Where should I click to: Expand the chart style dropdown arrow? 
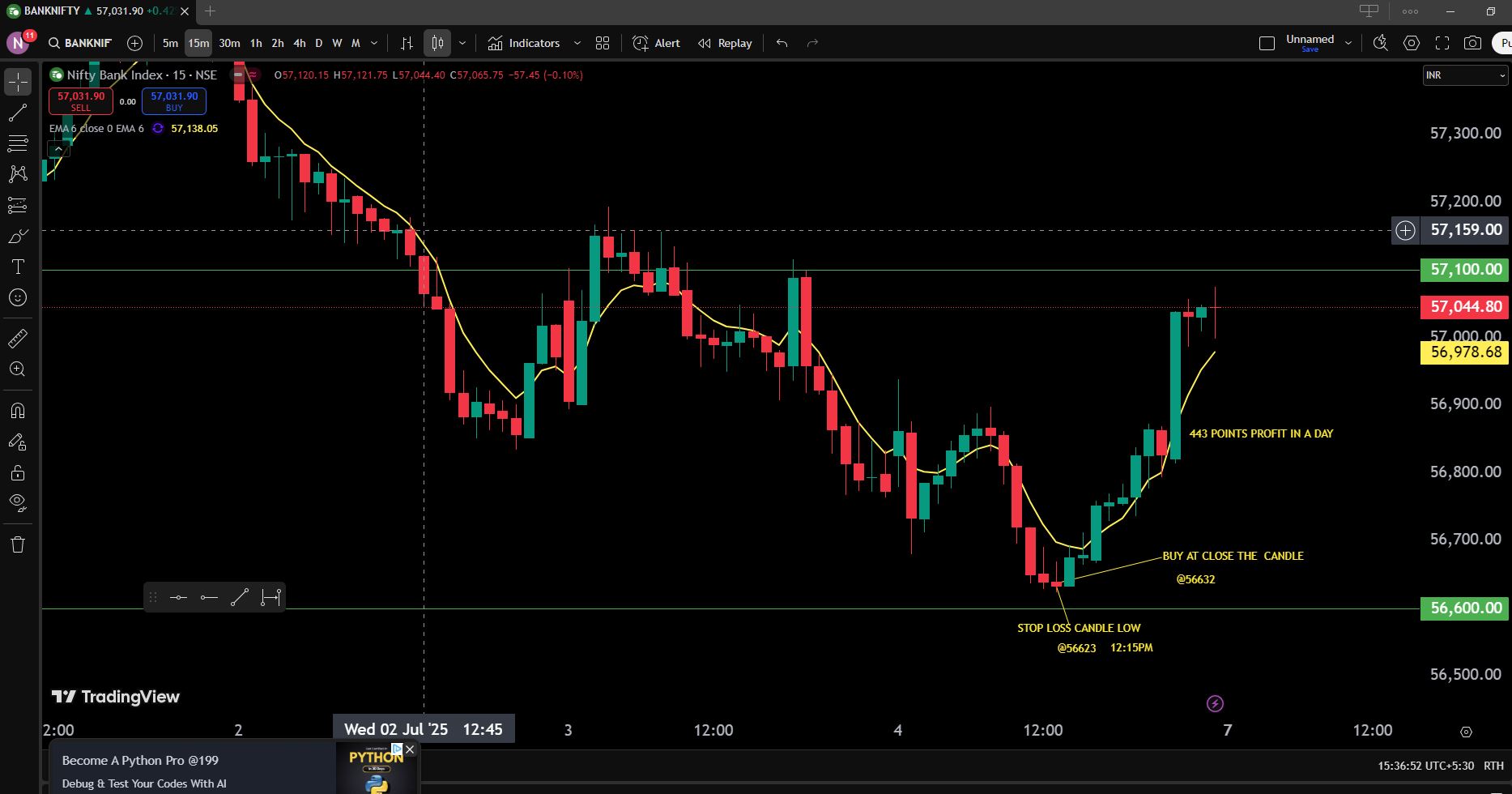(462, 43)
